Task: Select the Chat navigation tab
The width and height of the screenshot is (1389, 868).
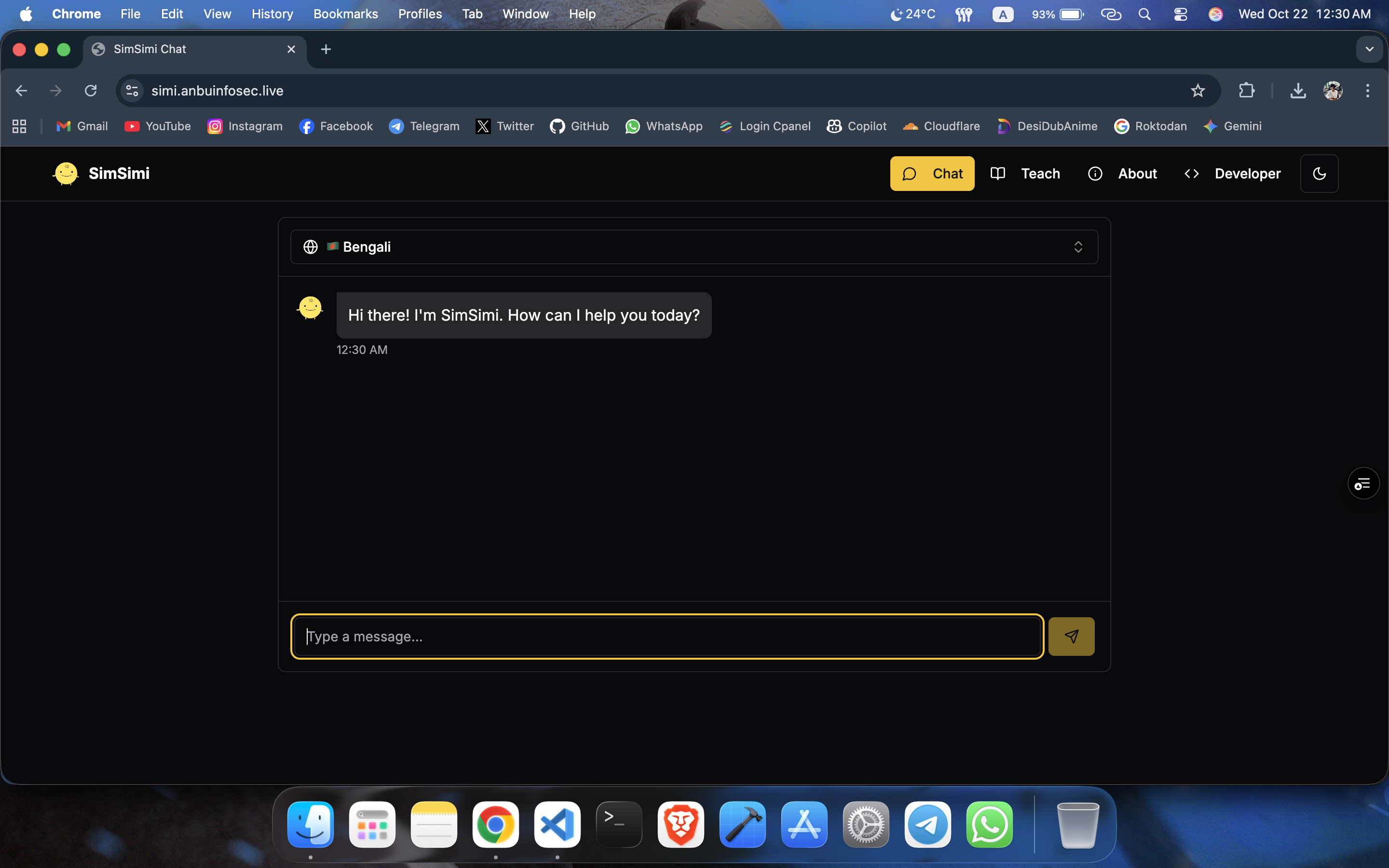Action: pos(932,174)
